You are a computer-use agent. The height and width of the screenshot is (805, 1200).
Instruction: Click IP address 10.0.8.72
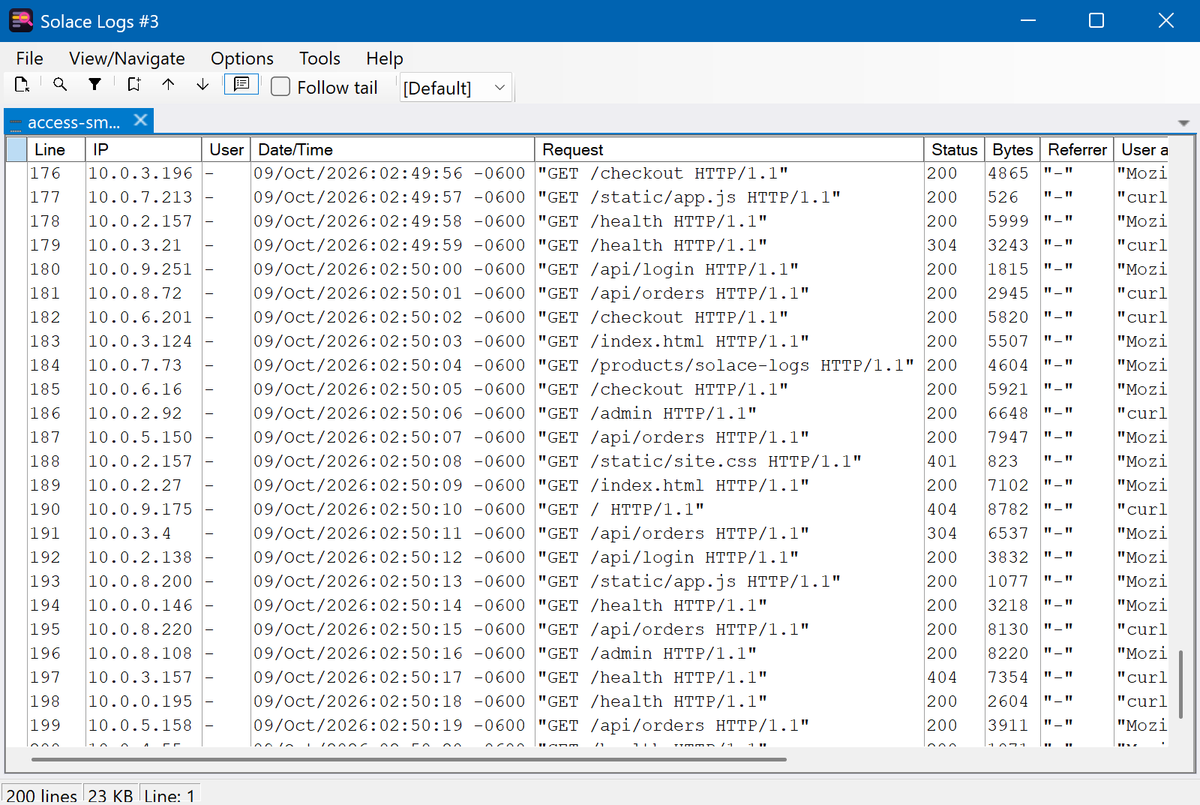tap(135, 293)
